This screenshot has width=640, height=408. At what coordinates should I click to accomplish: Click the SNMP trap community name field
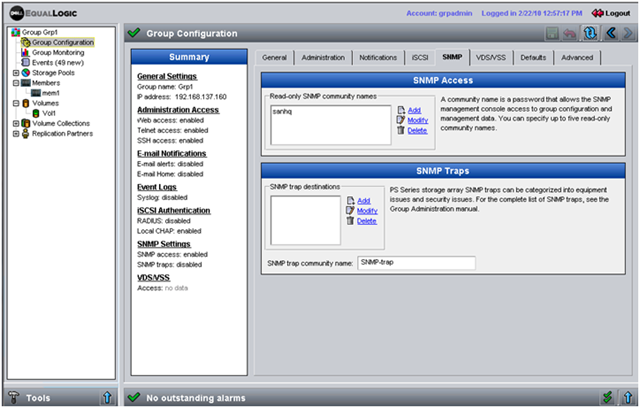click(417, 263)
